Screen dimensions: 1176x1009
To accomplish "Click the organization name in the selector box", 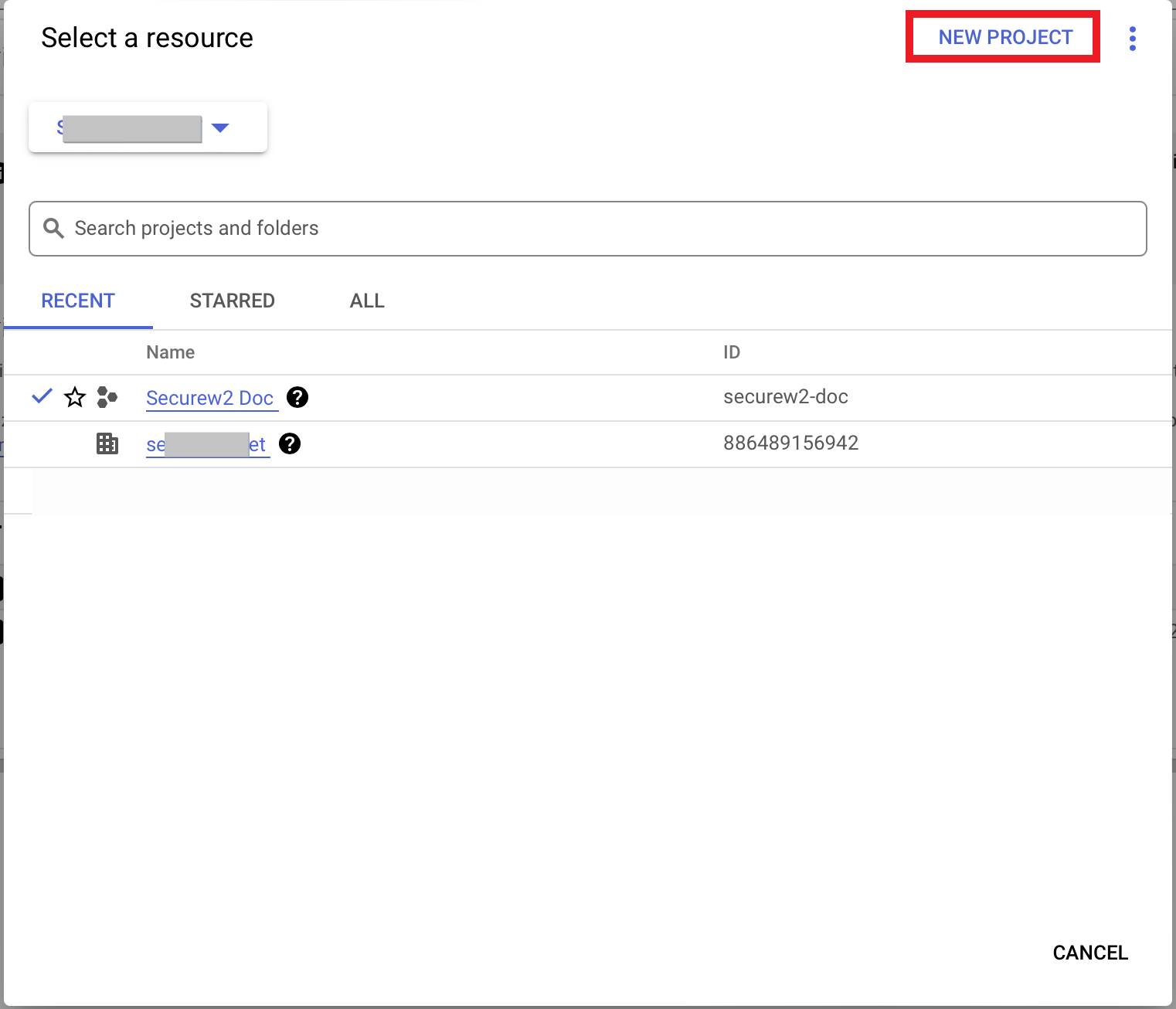I will tap(130, 128).
